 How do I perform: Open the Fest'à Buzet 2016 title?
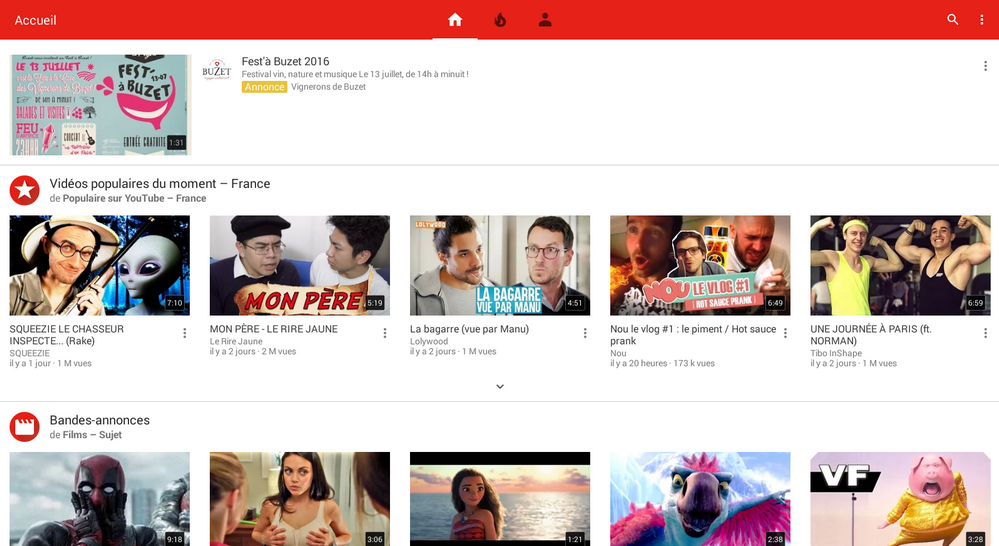click(x=285, y=61)
